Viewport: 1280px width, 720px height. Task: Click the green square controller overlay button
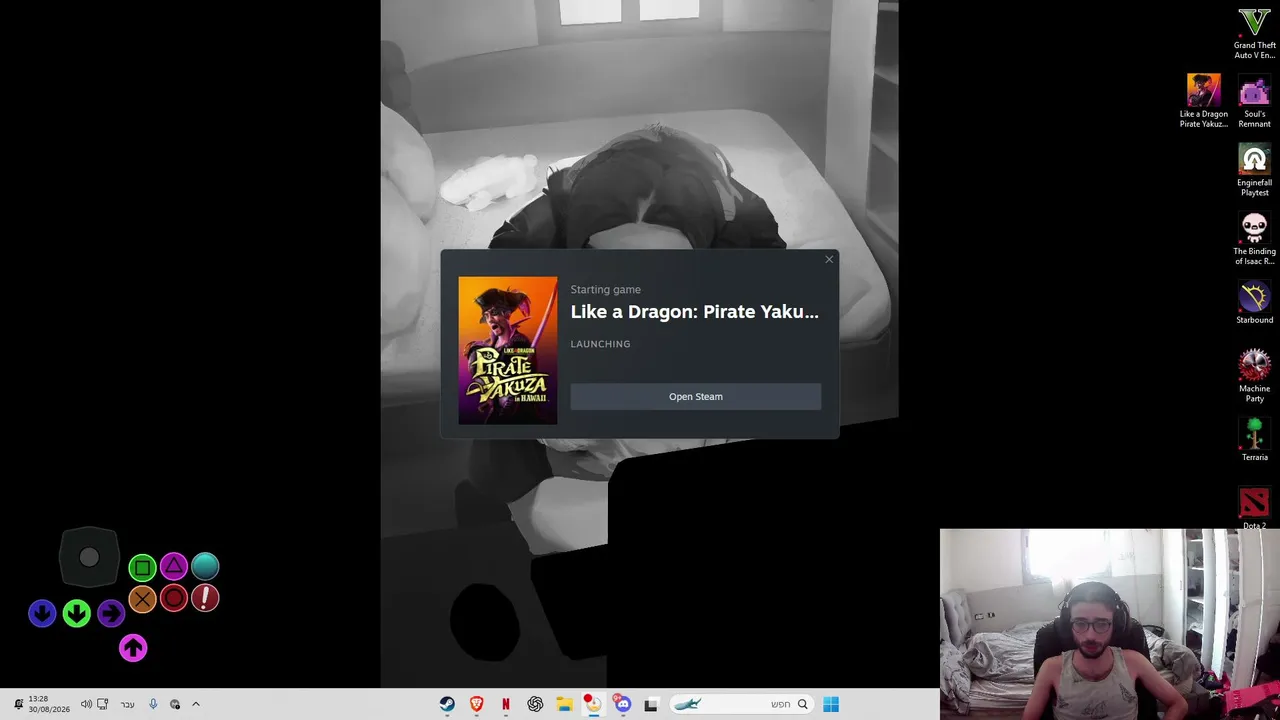click(x=142, y=568)
